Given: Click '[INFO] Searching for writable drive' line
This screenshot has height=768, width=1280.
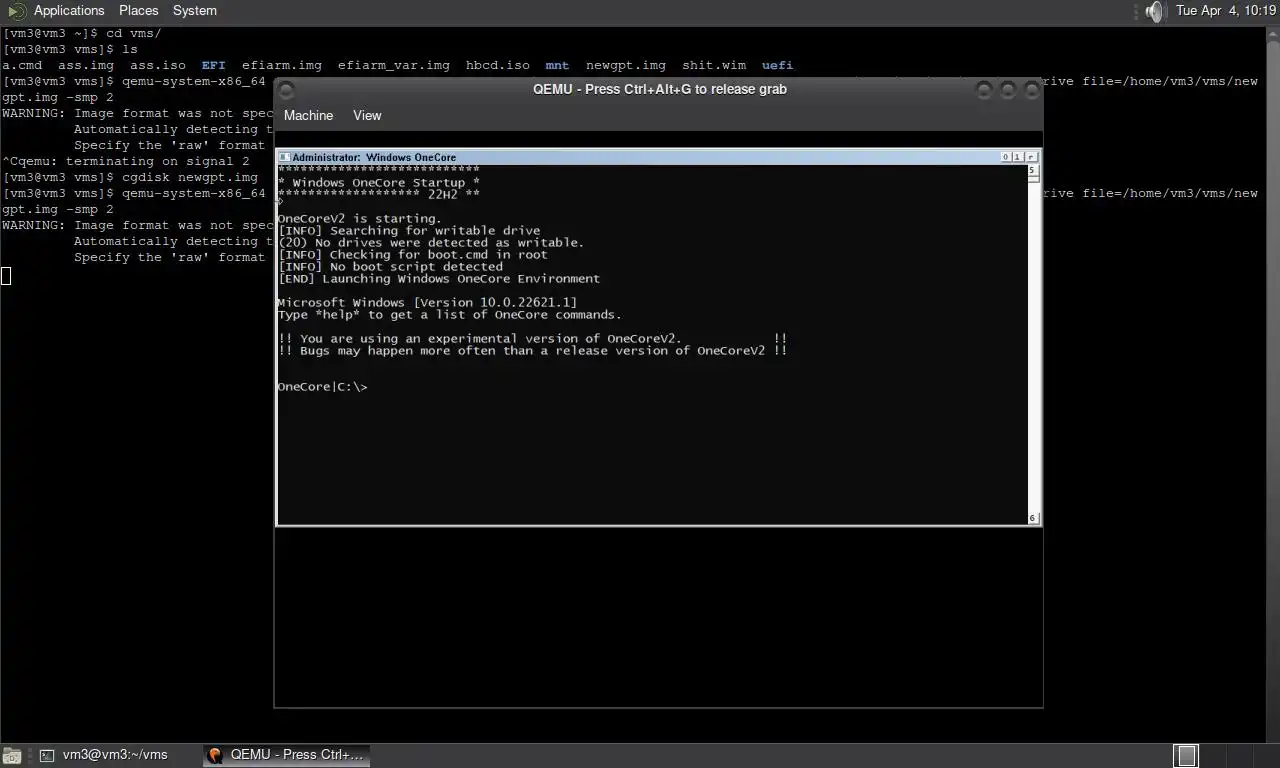Looking at the screenshot, I should point(409,231).
